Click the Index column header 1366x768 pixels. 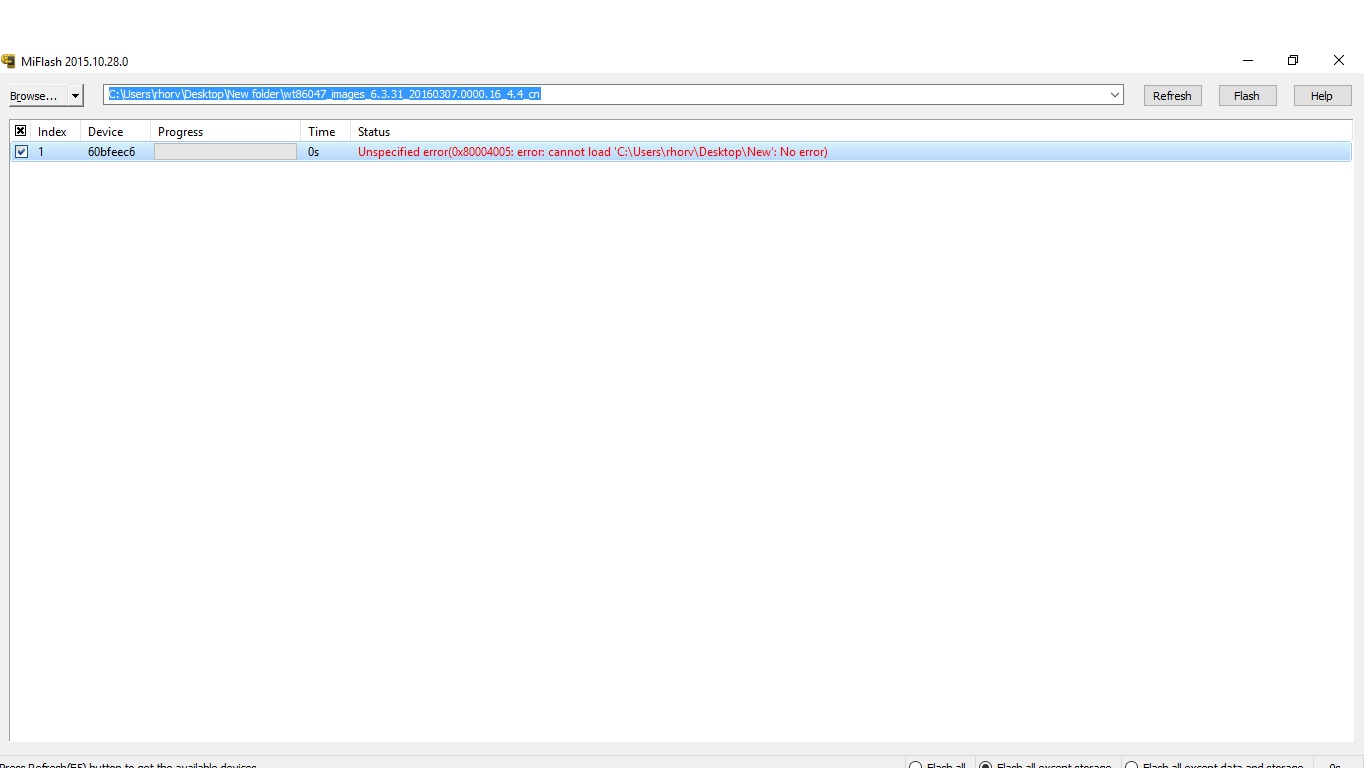point(53,132)
